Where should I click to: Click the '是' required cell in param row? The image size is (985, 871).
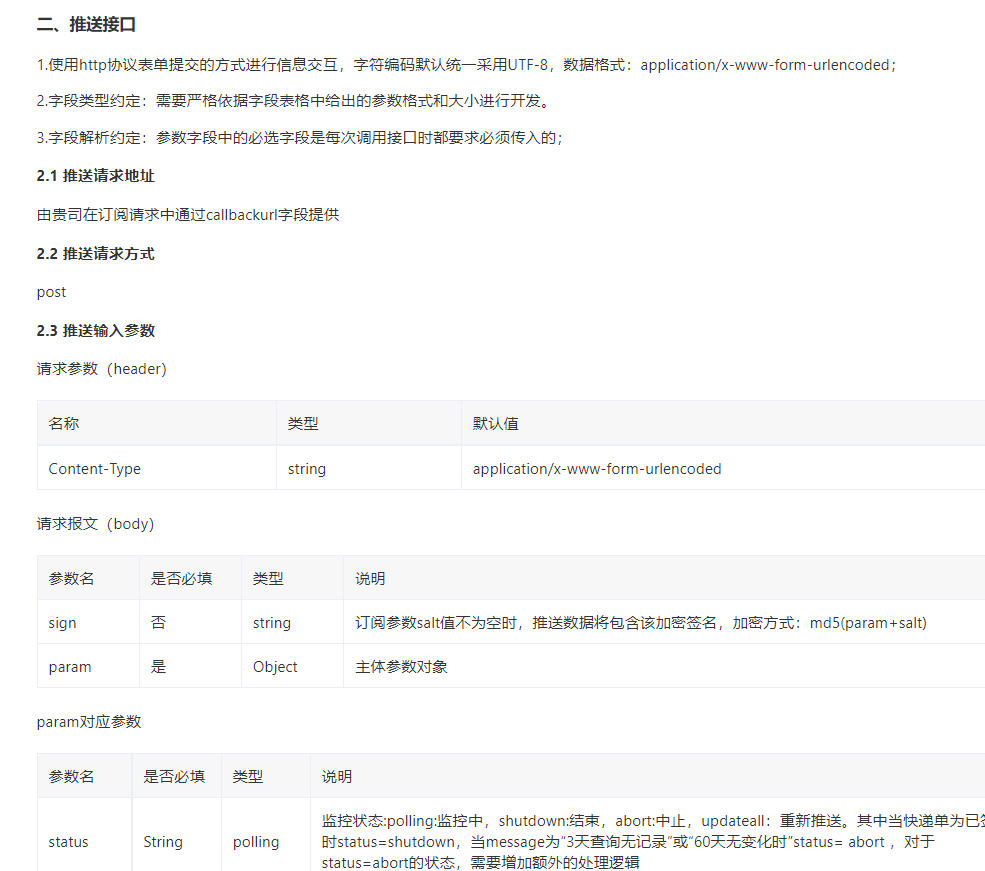tap(190, 666)
